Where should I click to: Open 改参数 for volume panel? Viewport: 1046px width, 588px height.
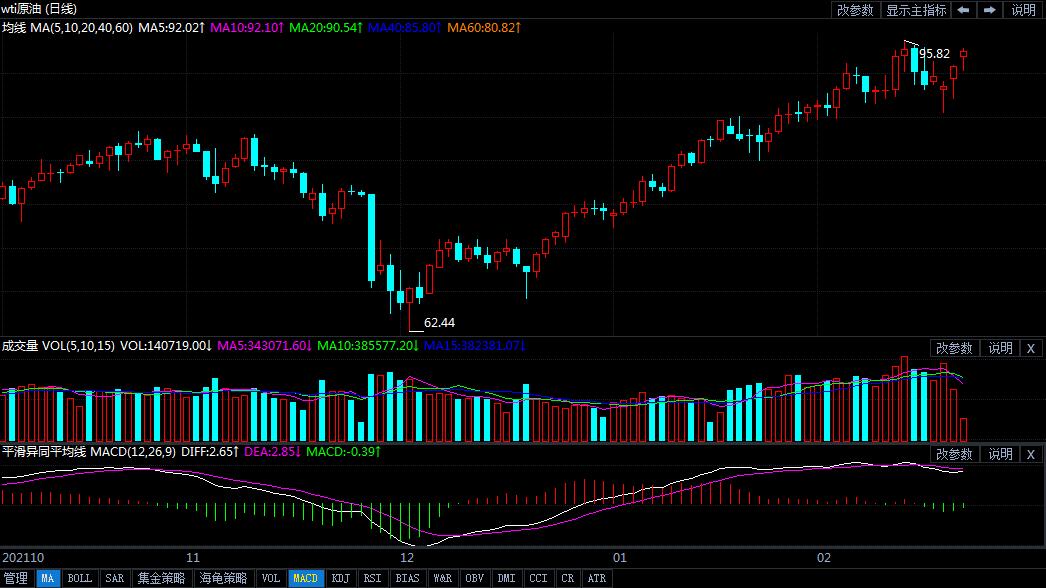[x=954, y=348]
